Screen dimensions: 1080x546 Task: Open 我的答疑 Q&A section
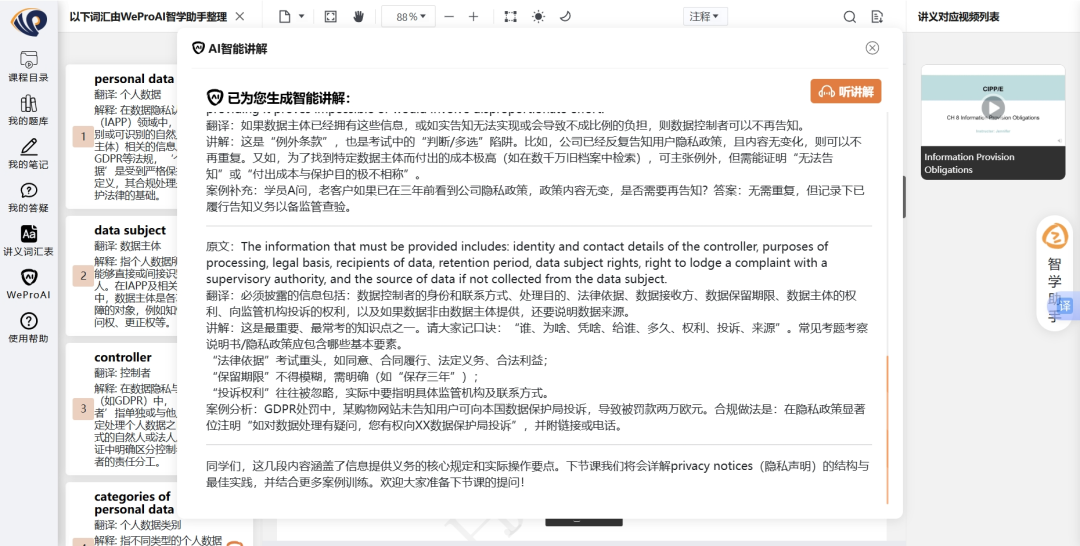pos(28,197)
